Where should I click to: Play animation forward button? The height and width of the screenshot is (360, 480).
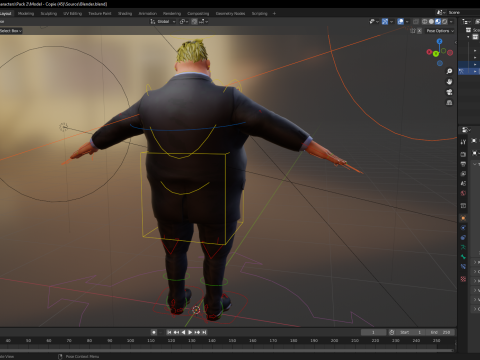190,332
